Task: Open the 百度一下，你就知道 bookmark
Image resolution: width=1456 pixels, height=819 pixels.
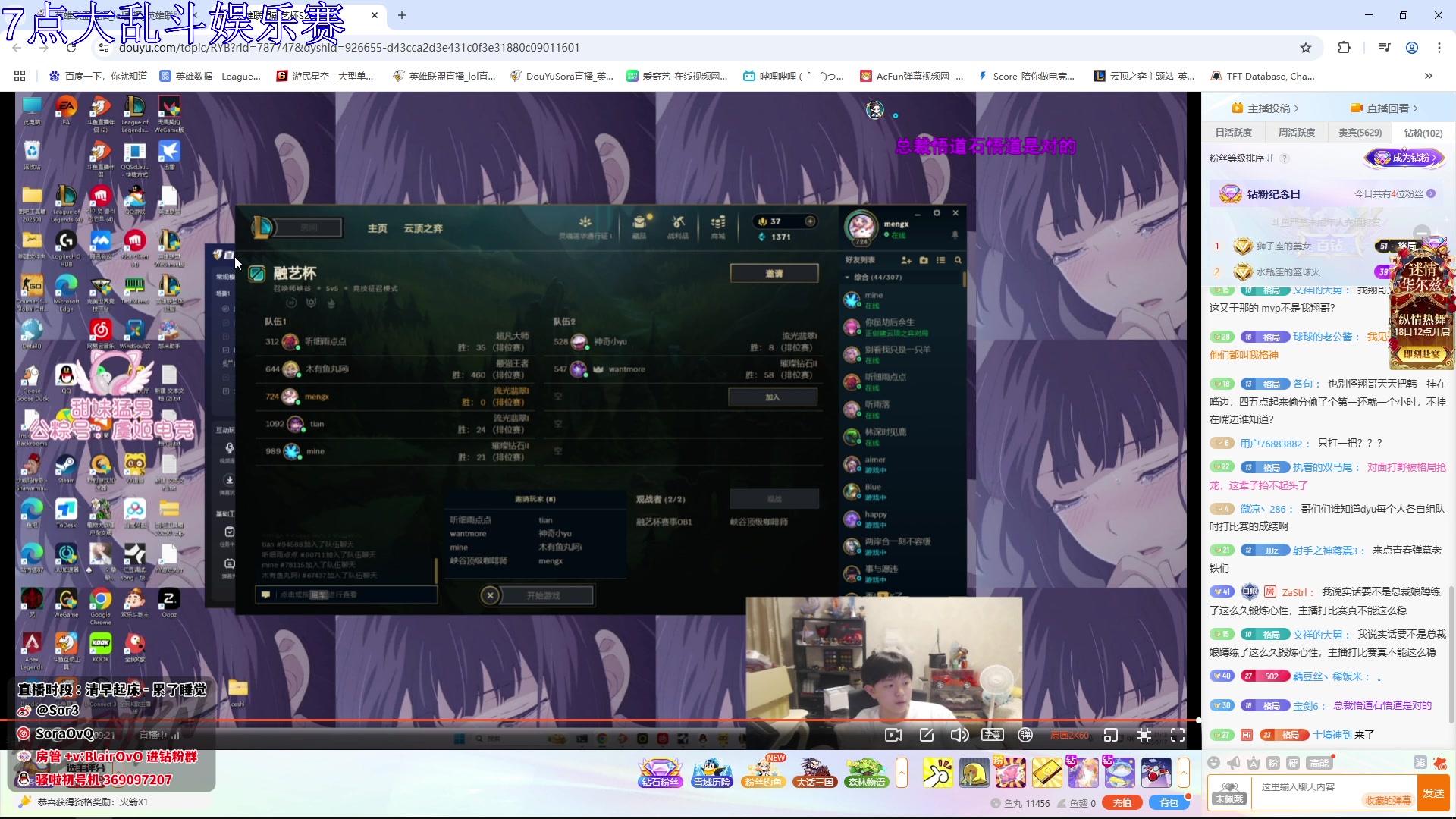Action: point(98,76)
